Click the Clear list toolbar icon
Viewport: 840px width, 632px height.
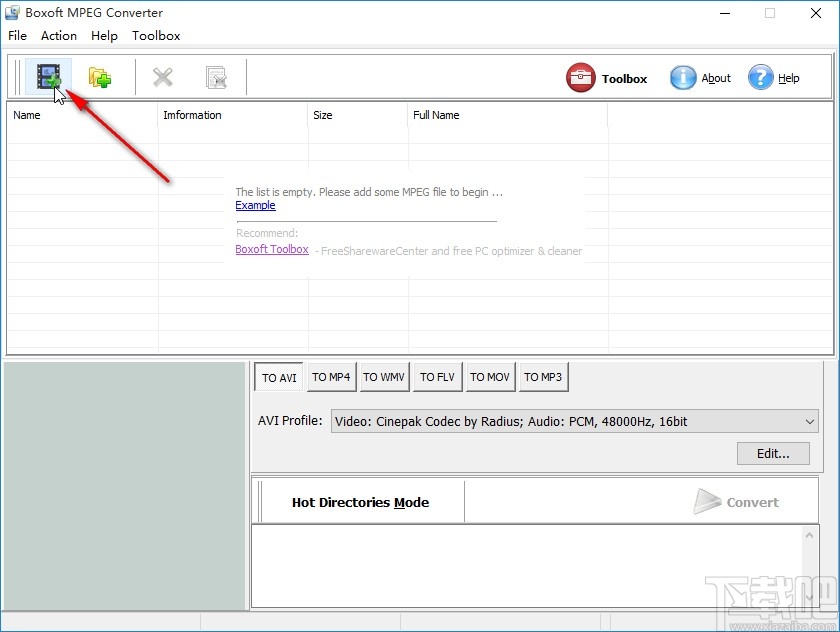[x=215, y=76]
